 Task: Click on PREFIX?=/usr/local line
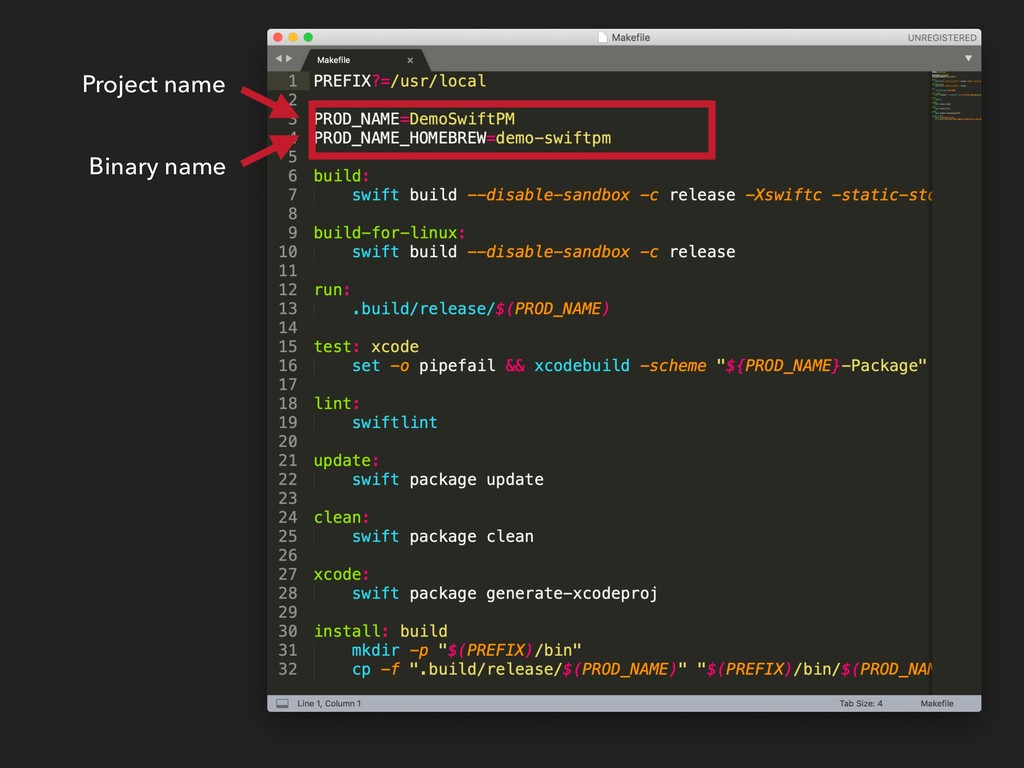[x=400, y=81]
